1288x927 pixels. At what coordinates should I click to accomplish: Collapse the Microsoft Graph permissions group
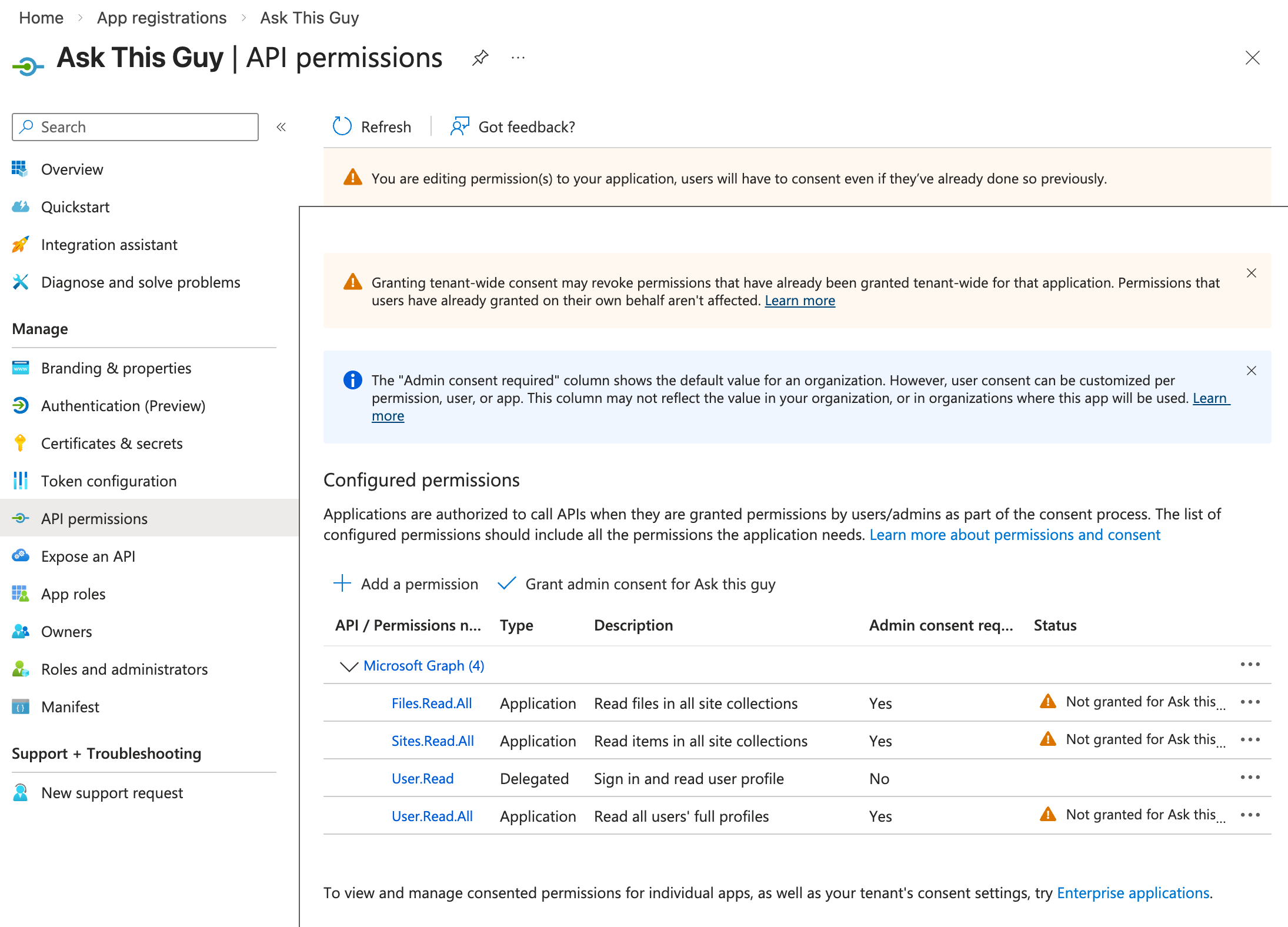(347, 665)
